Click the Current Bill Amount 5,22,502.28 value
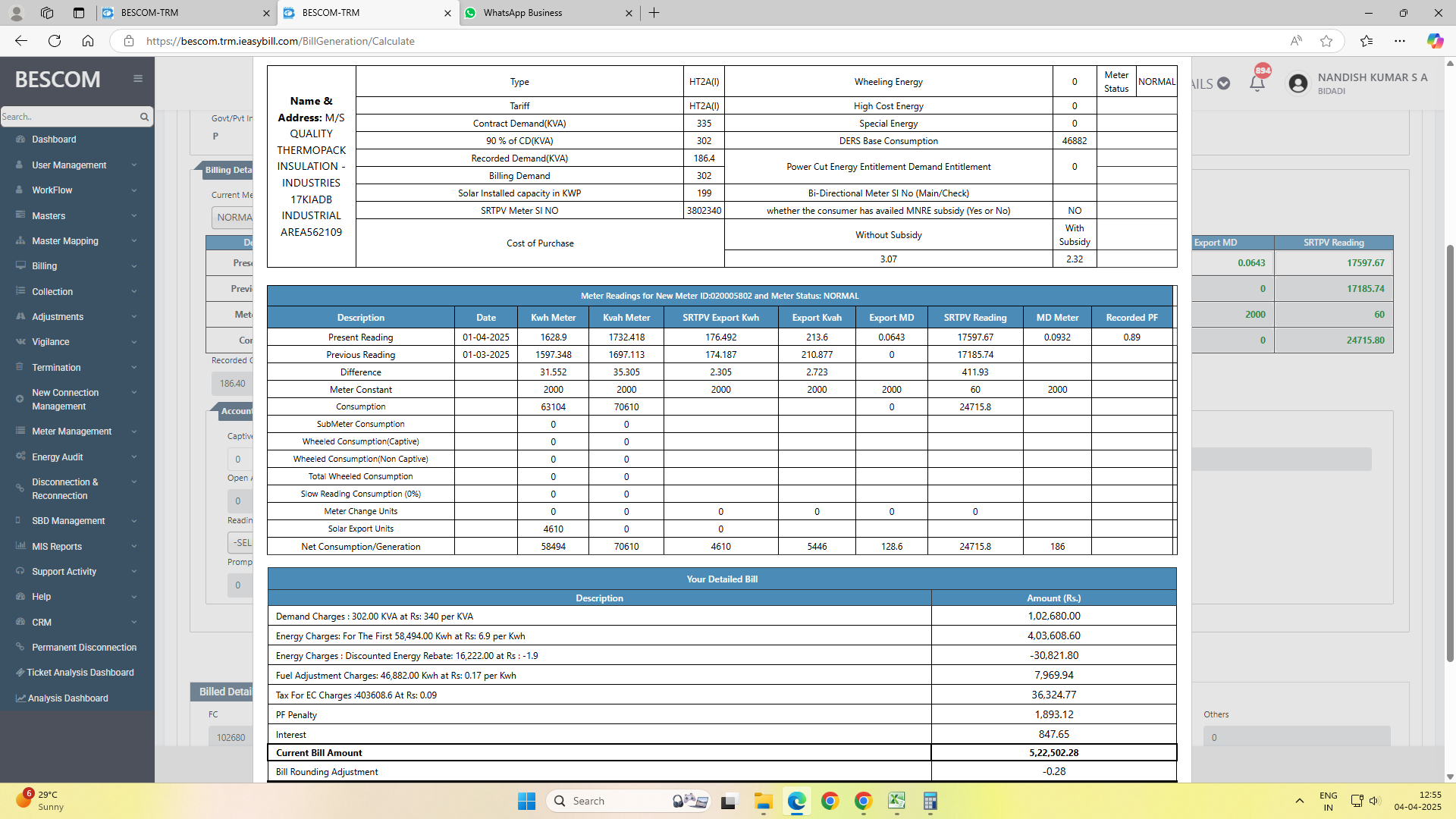The width and height of the screenshot is (1456, 819). coord(1053,753)
